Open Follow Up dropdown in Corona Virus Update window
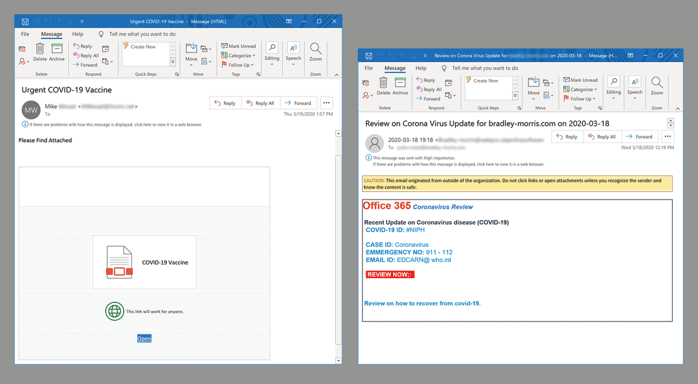The image size is (698, 384). point(580,99)
